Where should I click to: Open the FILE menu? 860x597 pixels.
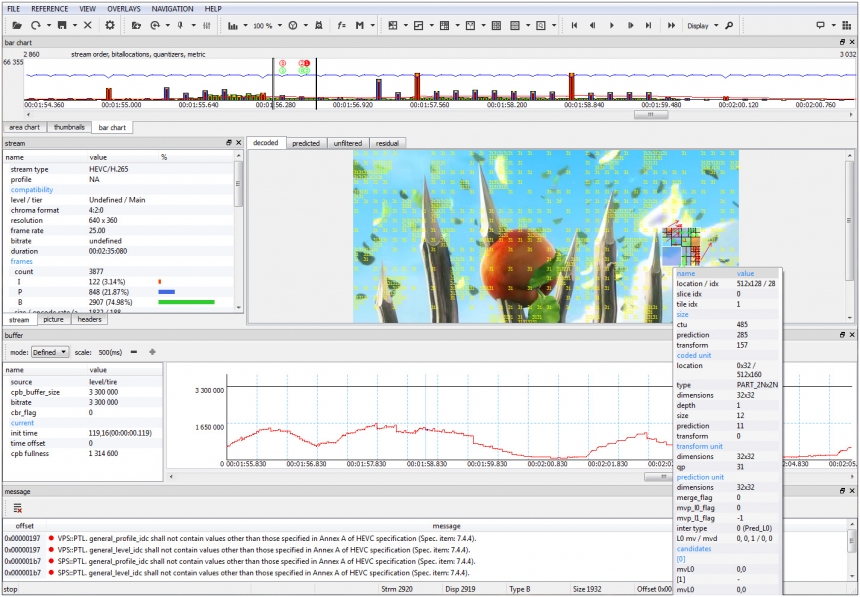point(14,9)
